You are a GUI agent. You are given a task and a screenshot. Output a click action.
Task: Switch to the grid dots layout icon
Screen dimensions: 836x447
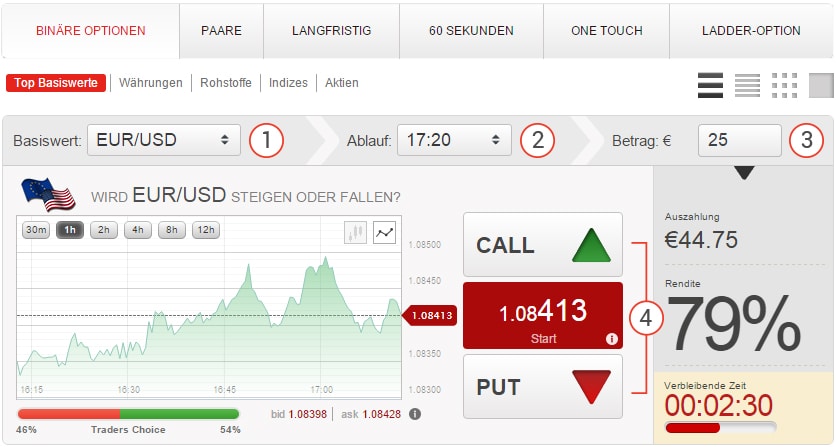[784, 85]
